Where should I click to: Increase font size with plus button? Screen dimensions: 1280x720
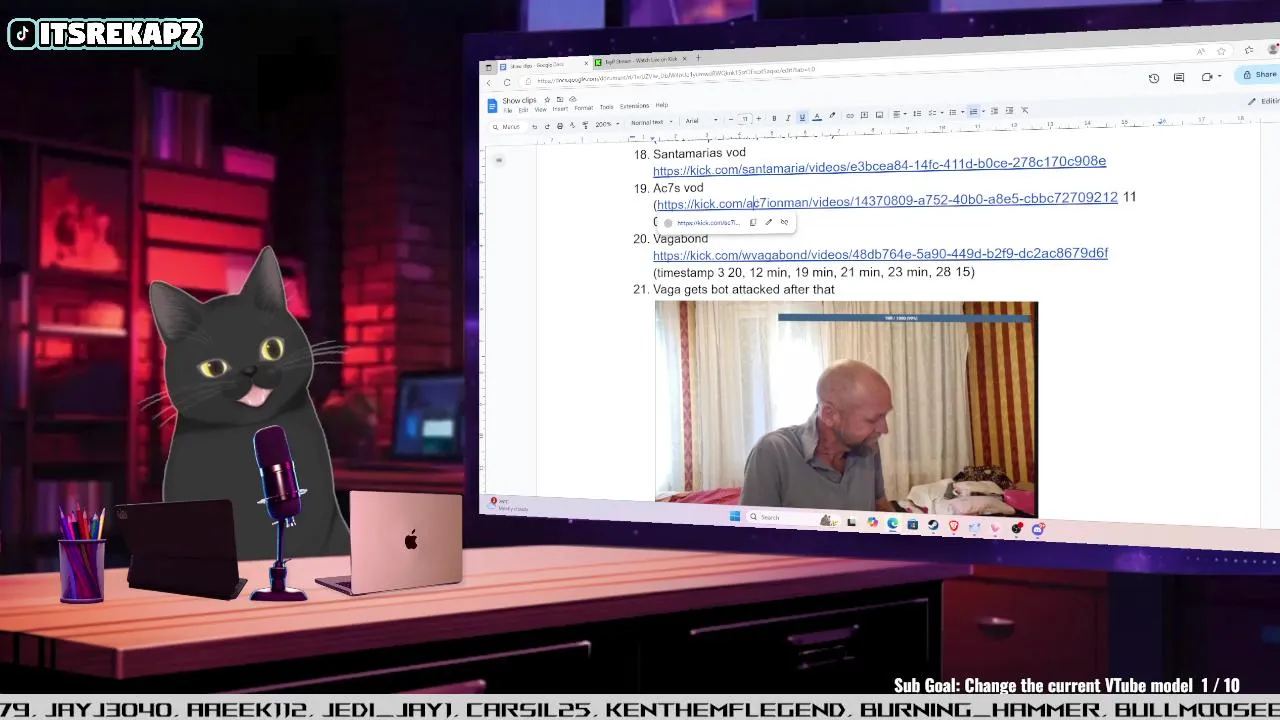point(759,119)
